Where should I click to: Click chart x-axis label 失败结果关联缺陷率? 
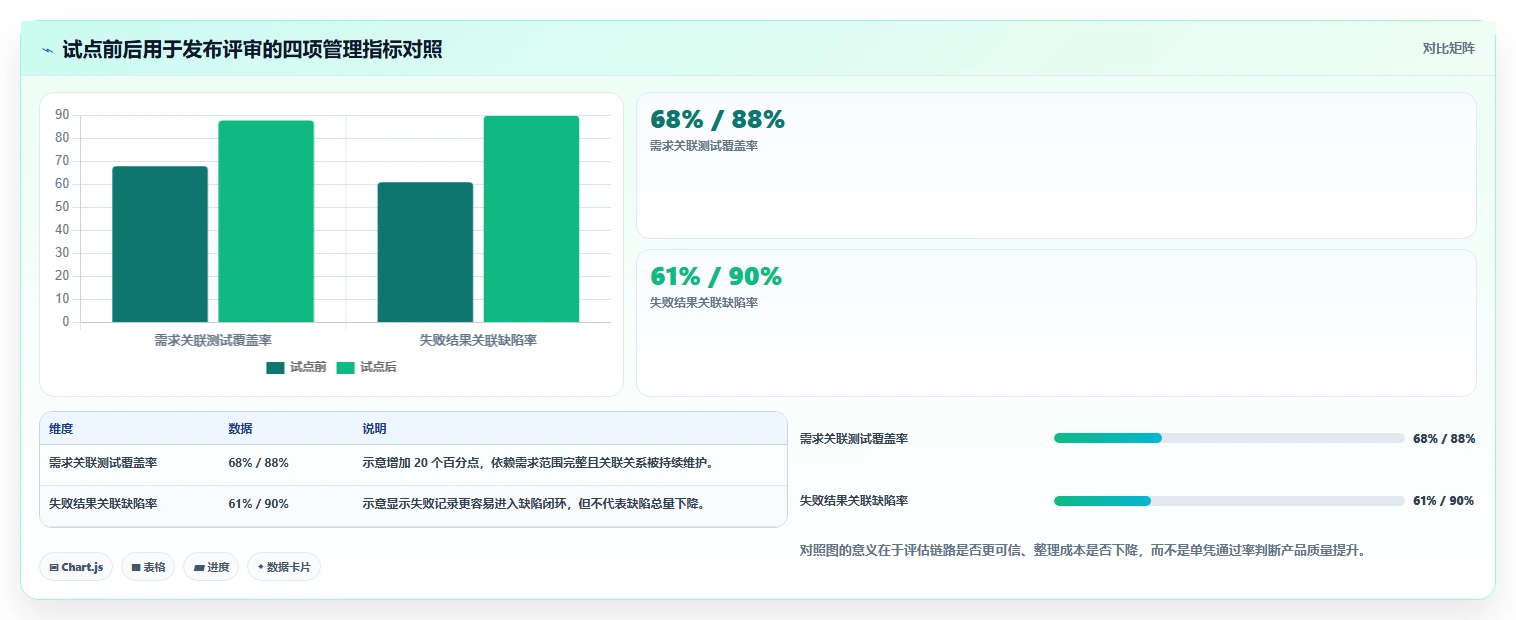[478, 340]
